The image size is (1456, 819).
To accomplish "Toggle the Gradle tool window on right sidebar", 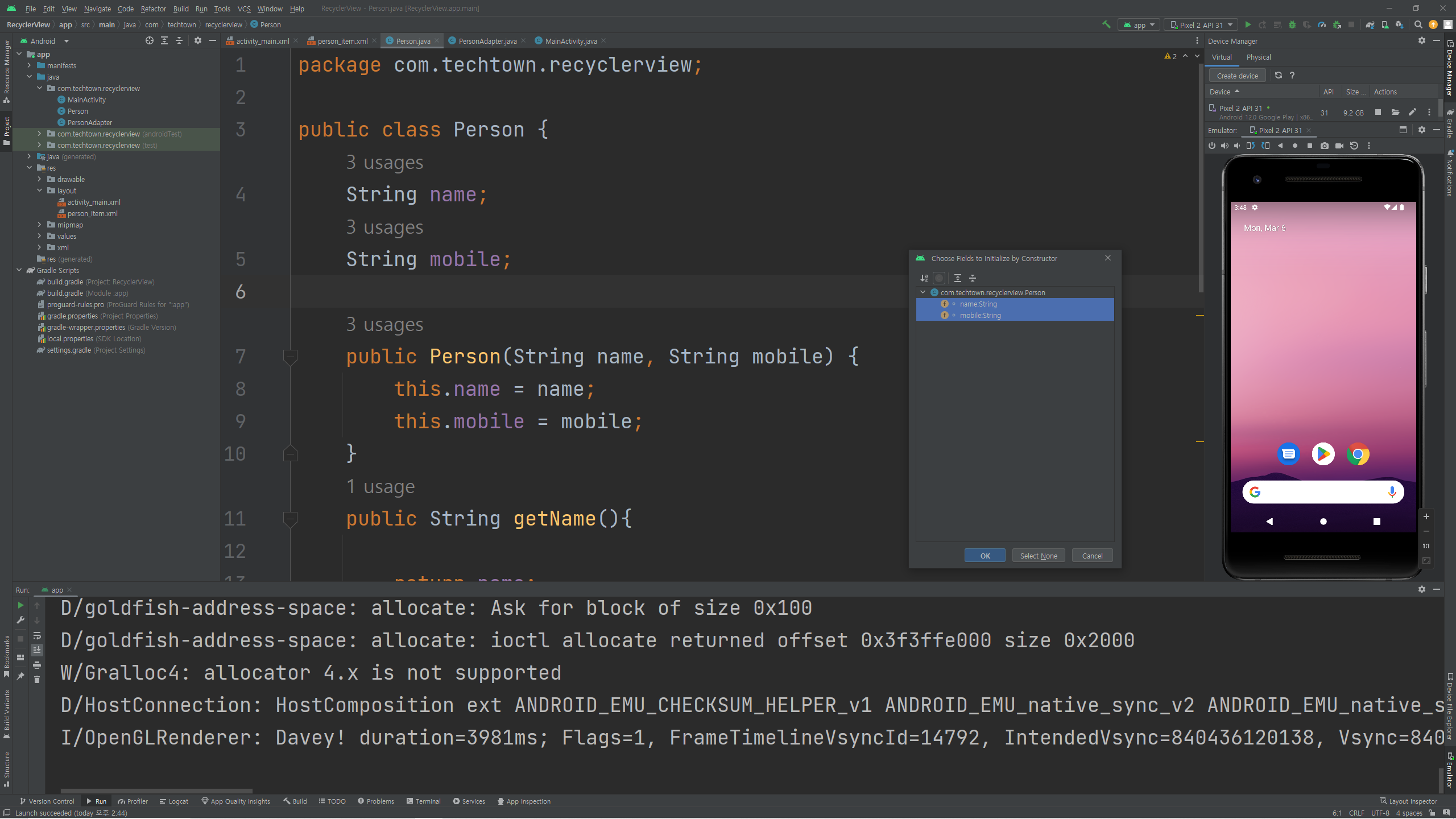I will pyautogui.click(x=1450, y=123).
